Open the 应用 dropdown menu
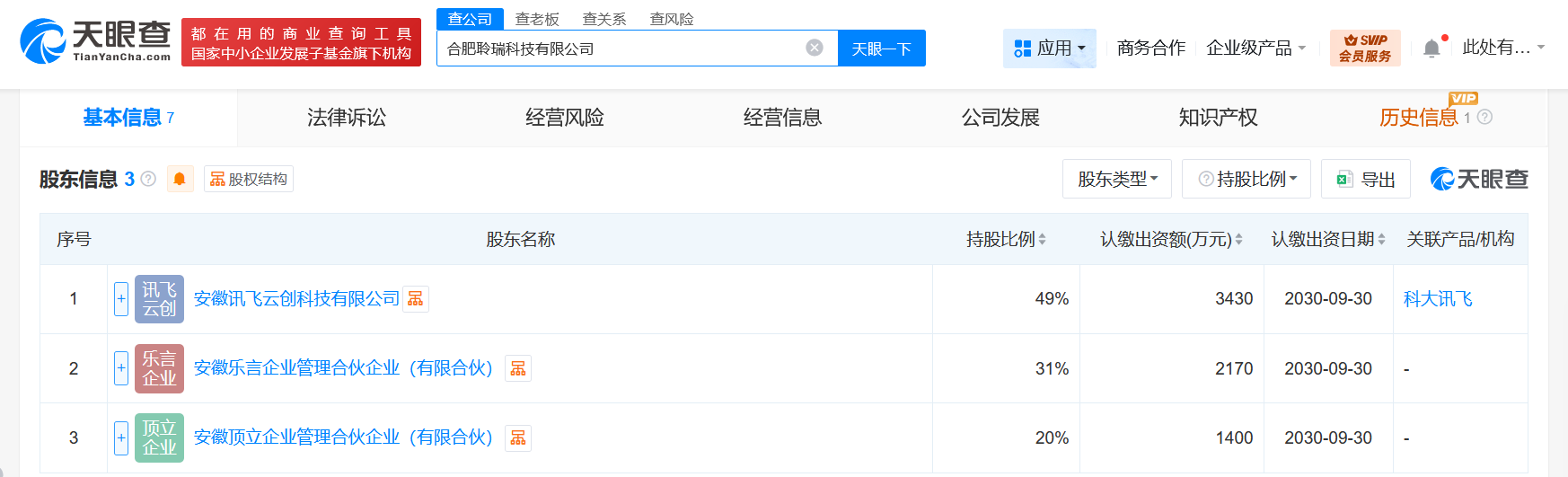Viewport: 1568px width, 477px height. coord(1049,49)
